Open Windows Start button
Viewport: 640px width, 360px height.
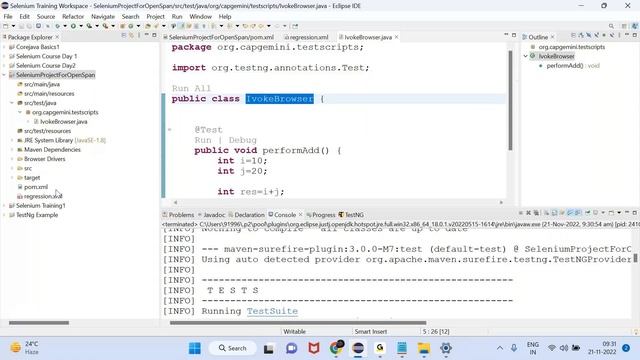[x=195, y=348]
